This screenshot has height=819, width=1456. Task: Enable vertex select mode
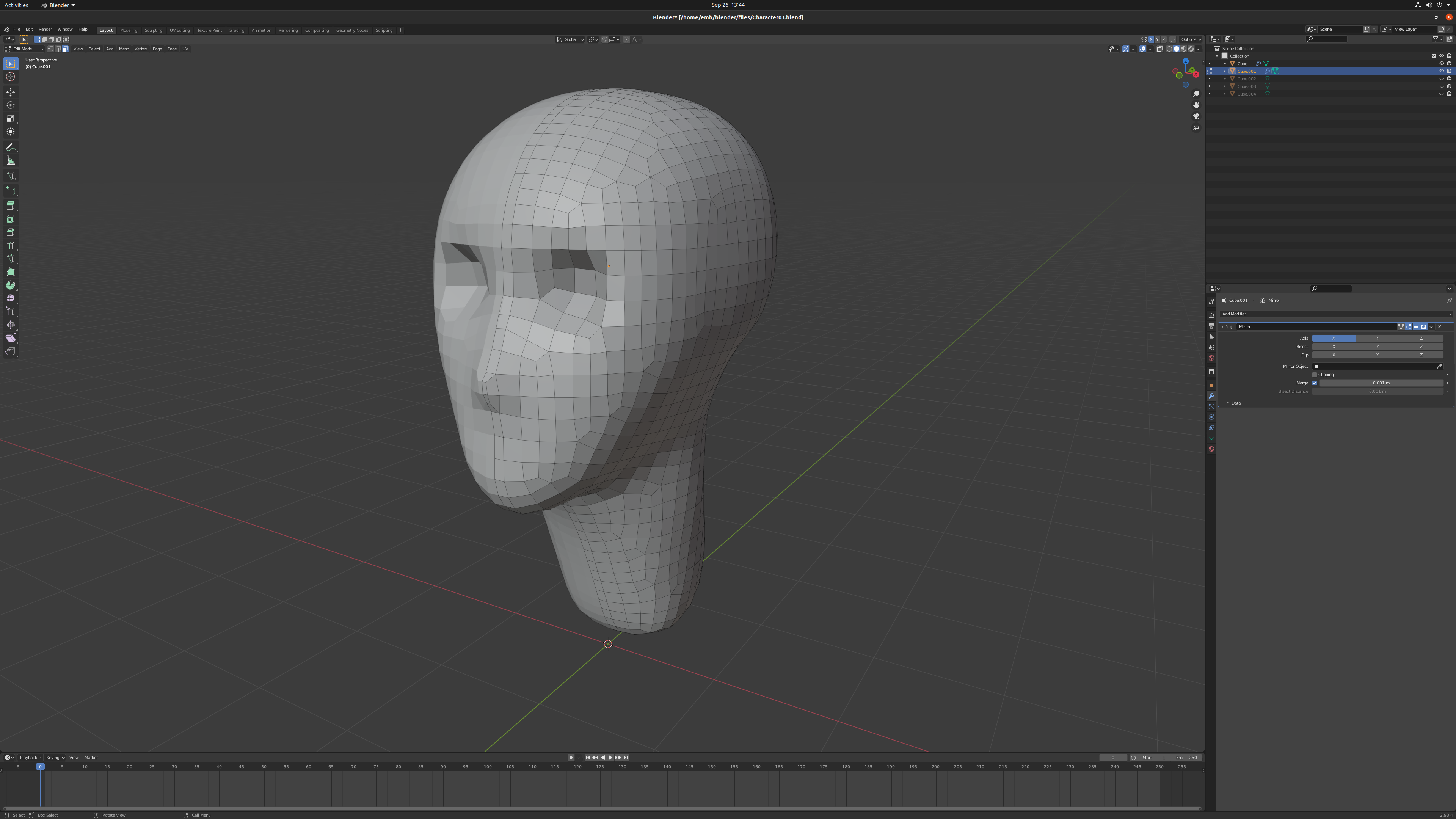click(50, 49)
